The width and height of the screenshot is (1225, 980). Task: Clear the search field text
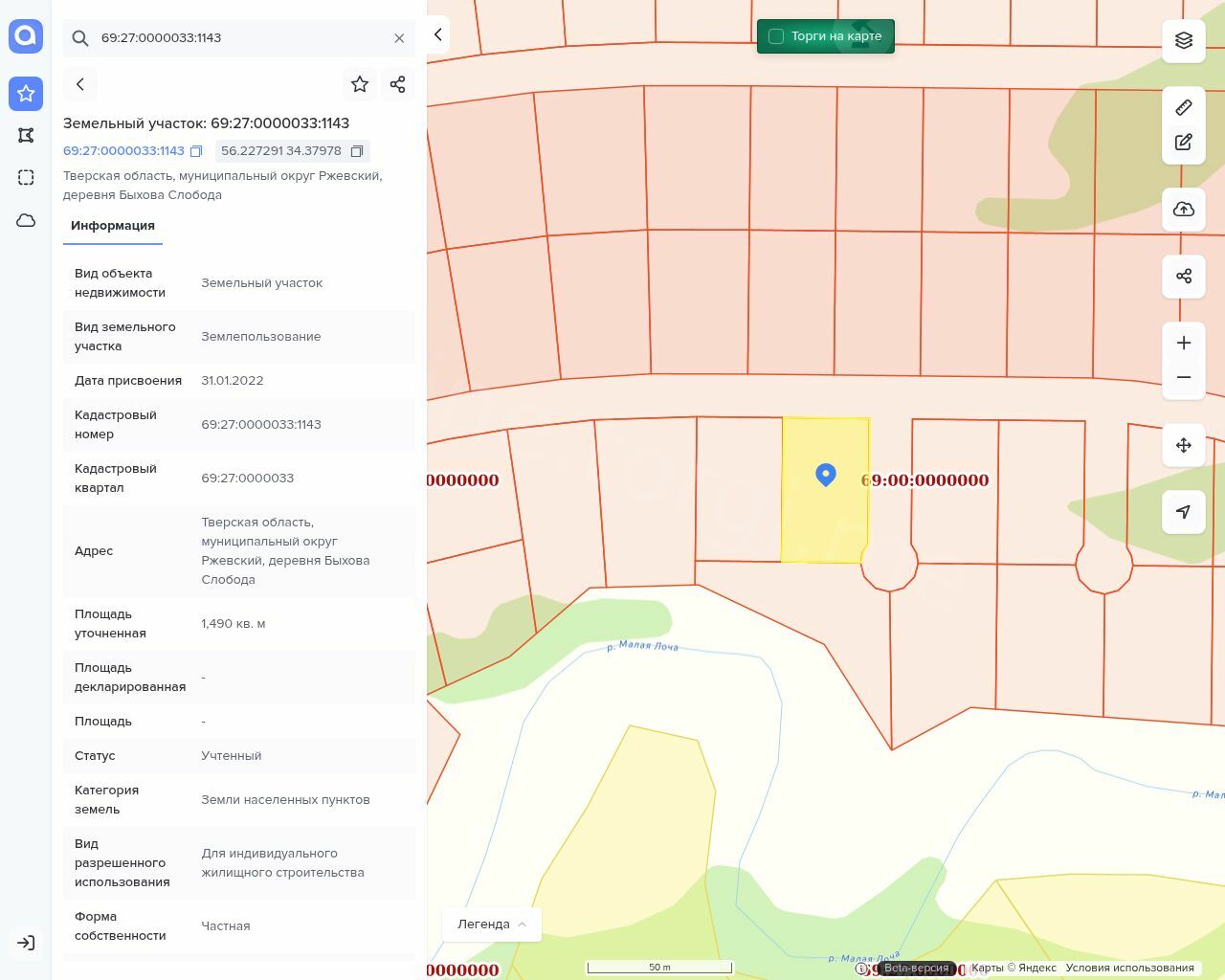point(399,38)
